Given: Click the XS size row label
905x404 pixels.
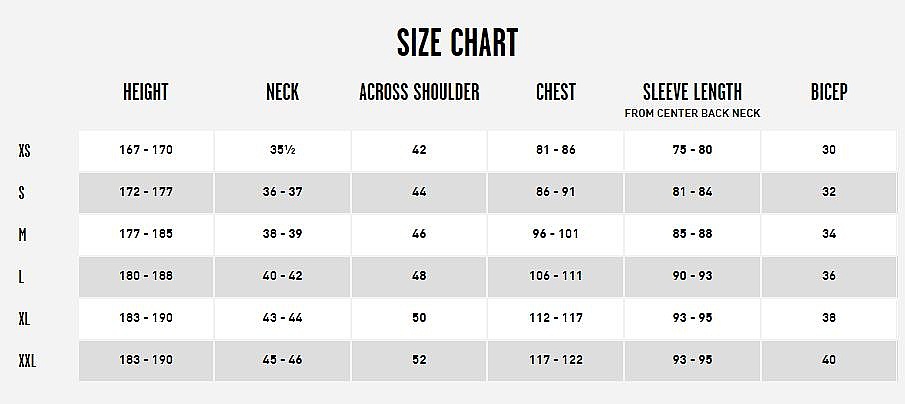Looking at the screenshot, I should [x=24, y=151].
